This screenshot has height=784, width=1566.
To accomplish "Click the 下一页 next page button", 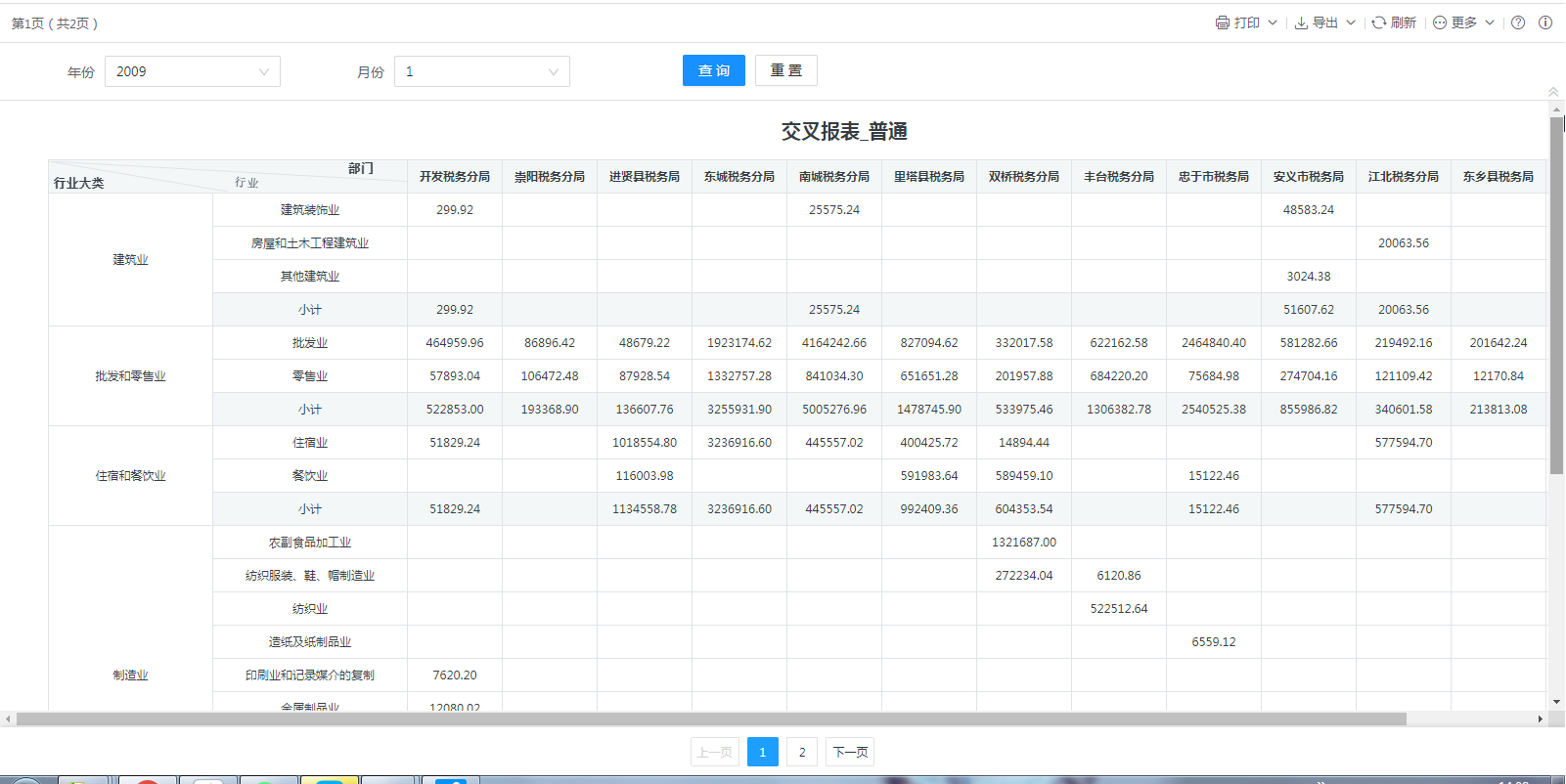I will [x=849, y=752].
